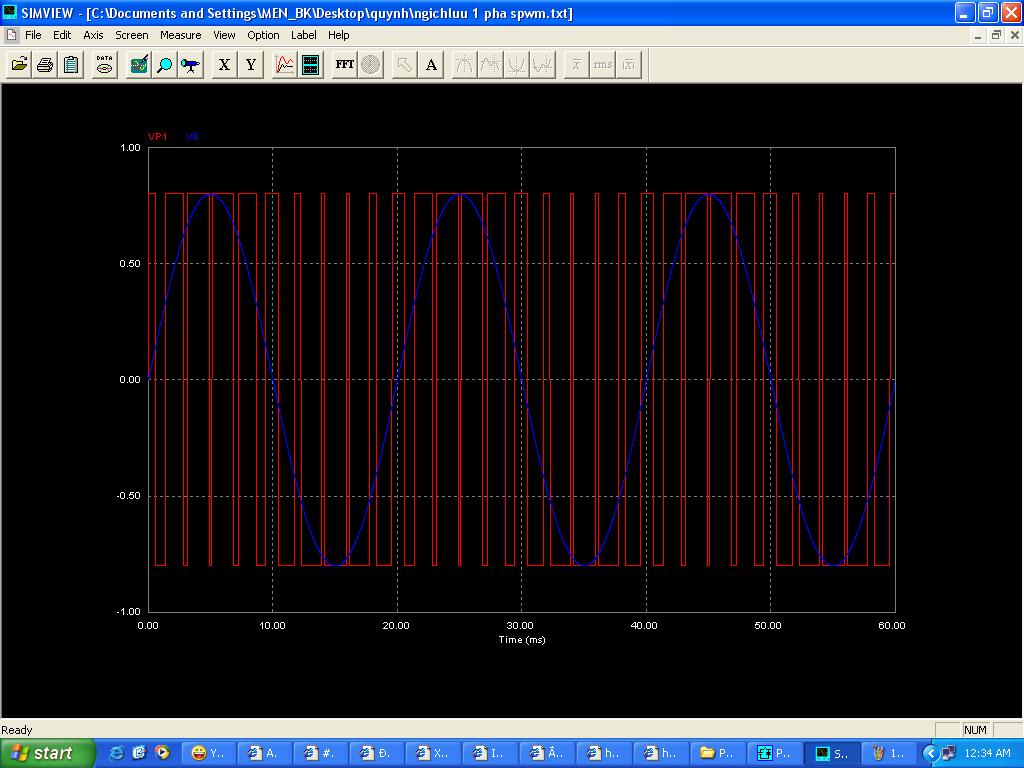Image resolution: width=1024 pixels, height=768 pixels.
Task: Click the clipboard copy icon
Action: [x=71, y=65]
